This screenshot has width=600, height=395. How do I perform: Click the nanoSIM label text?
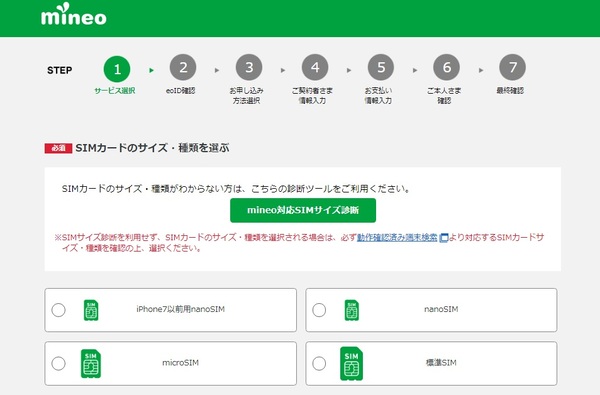point(441,309)
